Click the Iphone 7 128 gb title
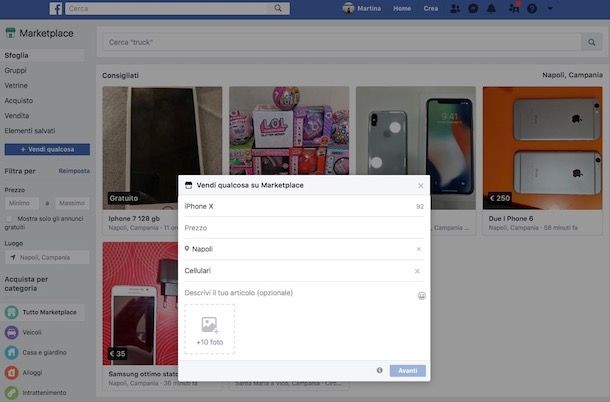Screen dimensions: 610x402 (134, 219)
